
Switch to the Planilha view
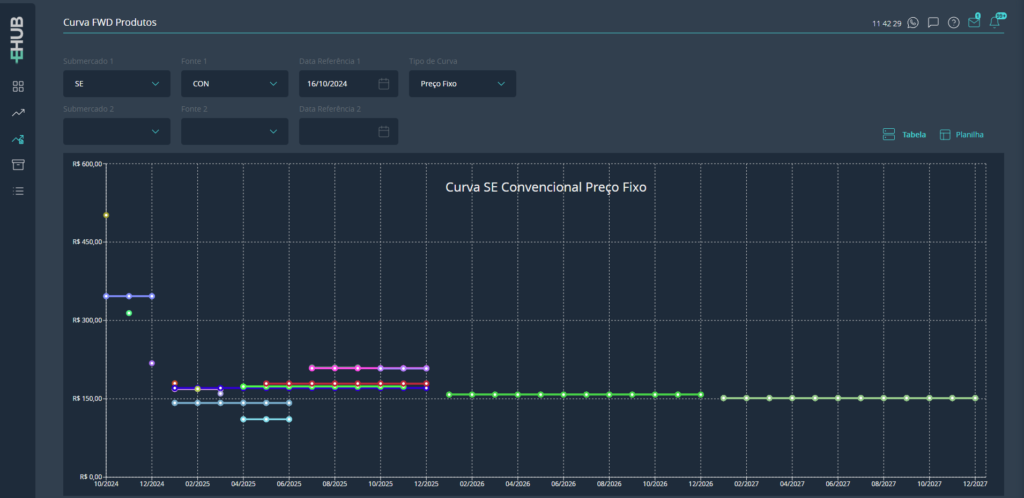click(x=961, y=134)
